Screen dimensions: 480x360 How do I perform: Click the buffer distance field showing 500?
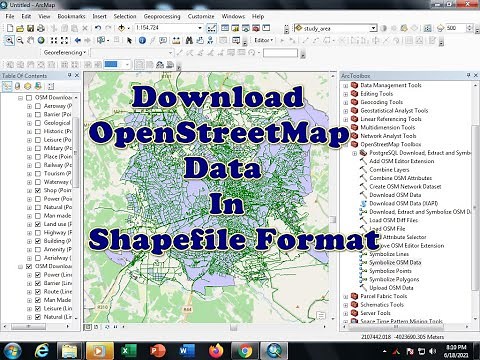[456, 28]
